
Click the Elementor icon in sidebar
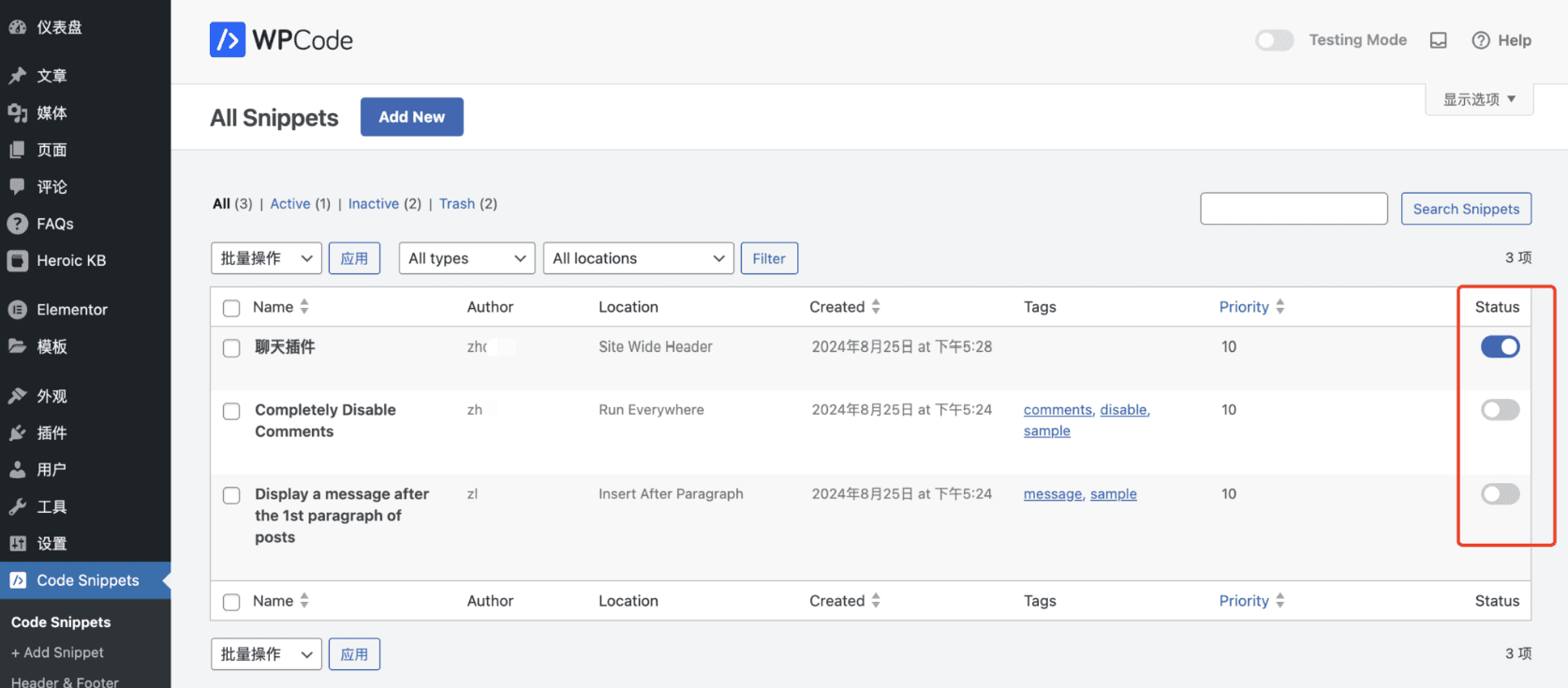pyautogui.click(x=17, y=310)
